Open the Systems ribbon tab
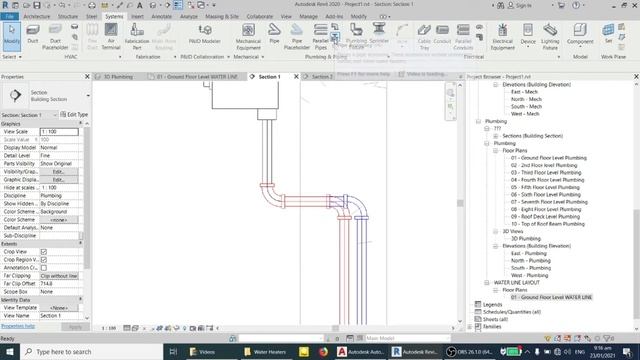This screenshot has height=360, width=640. pyautogui.click(x=114, y=16)
